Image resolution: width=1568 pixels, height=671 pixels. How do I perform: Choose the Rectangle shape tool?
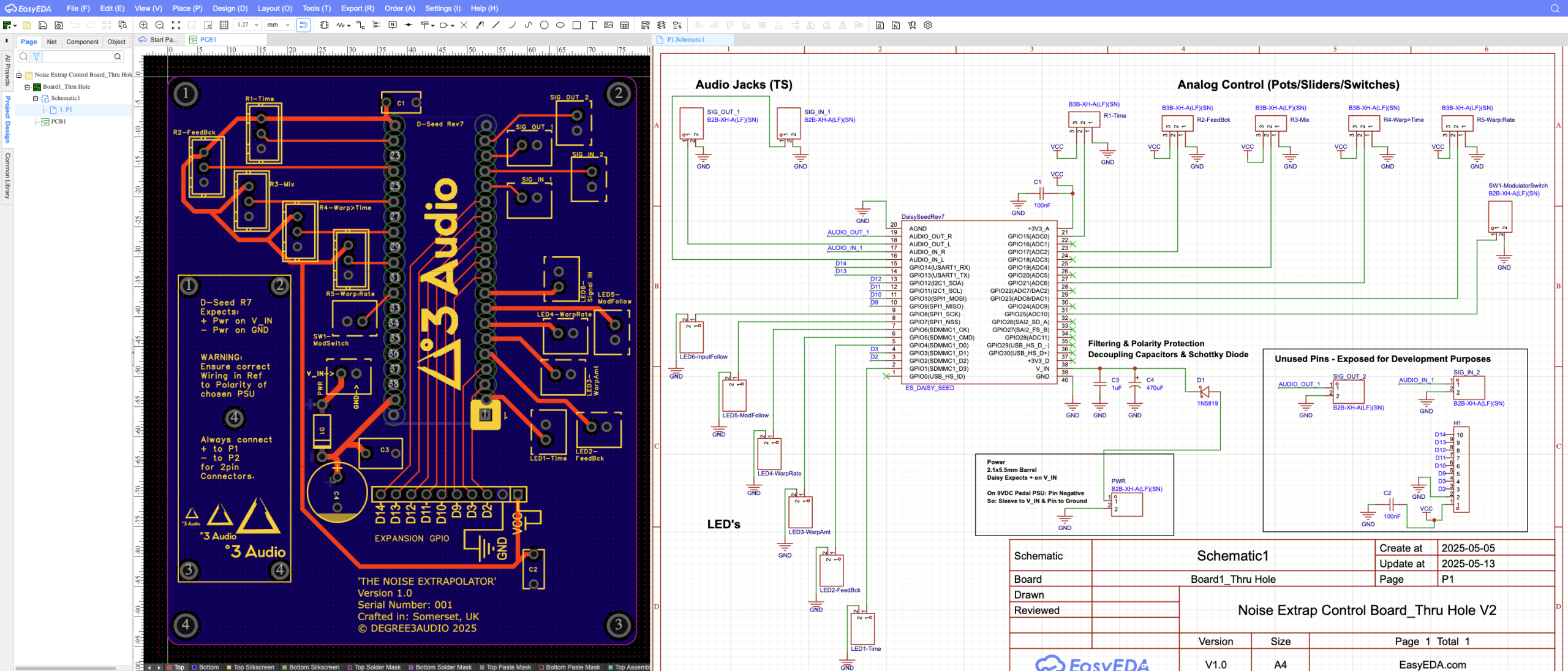click(576, 25)
